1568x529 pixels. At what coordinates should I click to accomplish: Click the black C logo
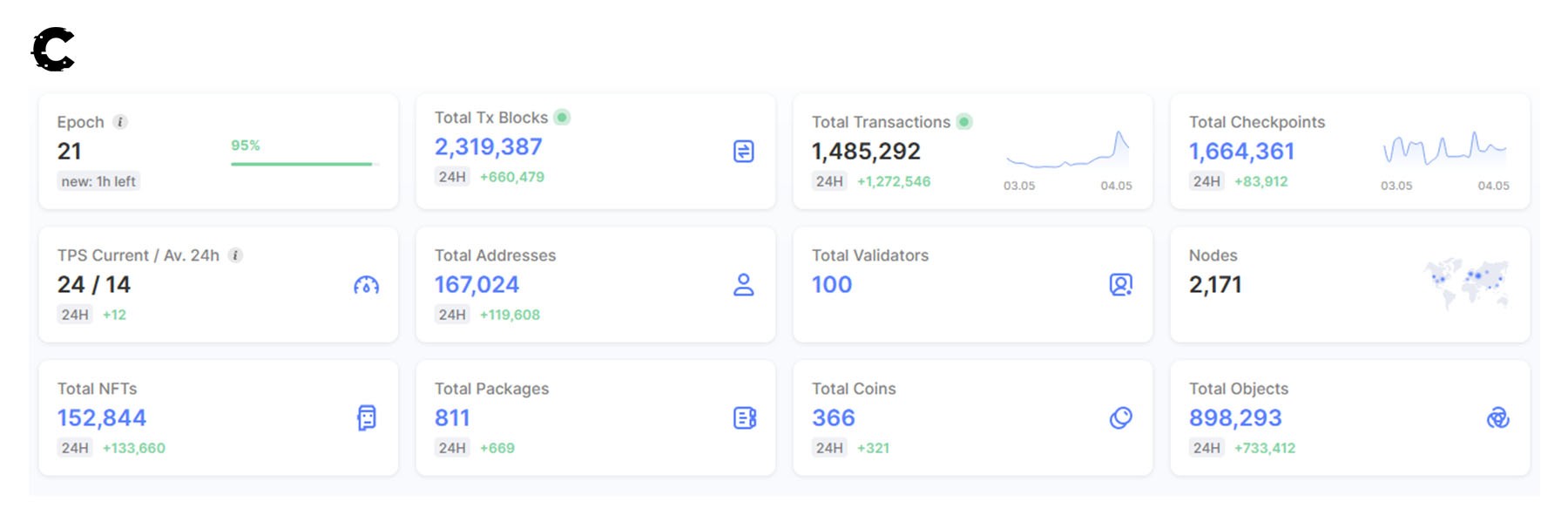53,50
